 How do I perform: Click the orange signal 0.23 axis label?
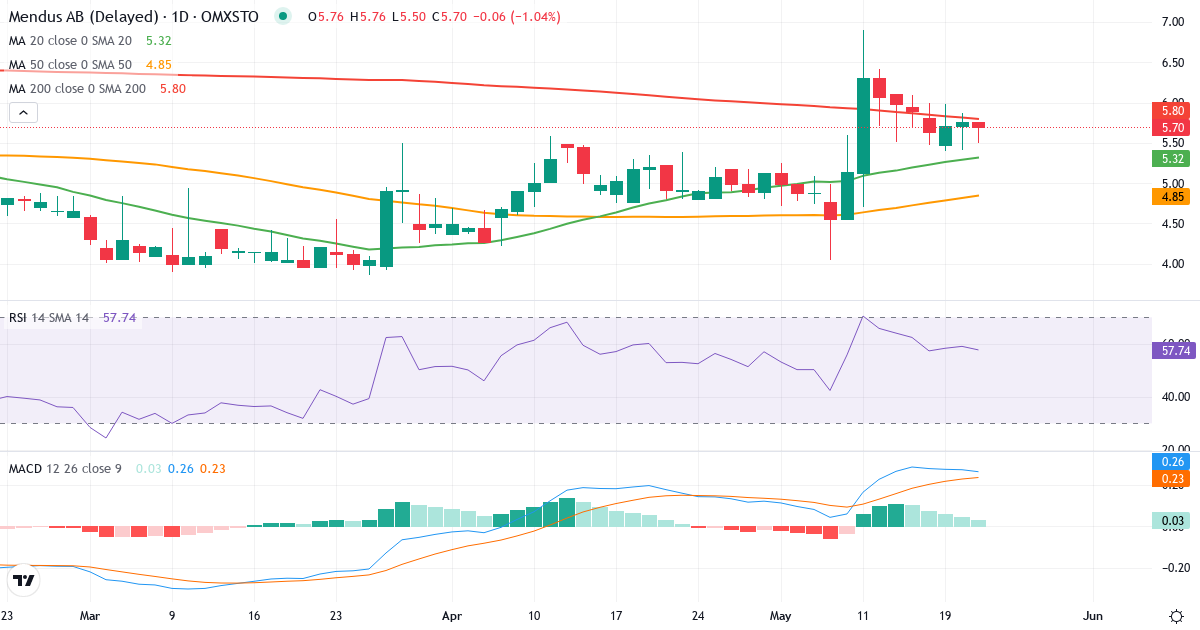(x=1172, y=479)
